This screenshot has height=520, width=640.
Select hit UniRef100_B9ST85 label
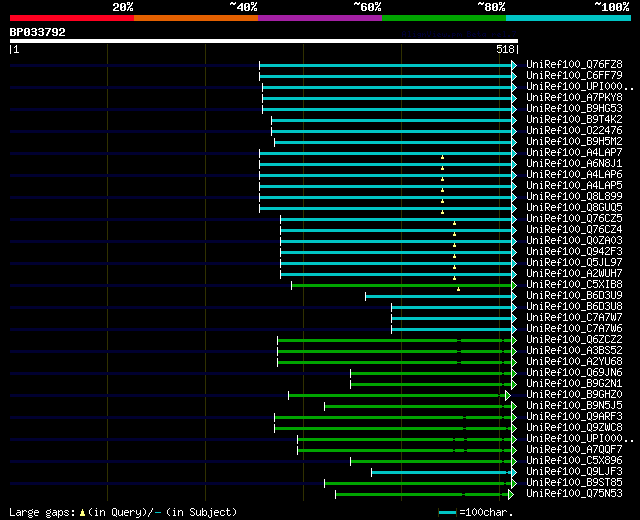(574, 483)
